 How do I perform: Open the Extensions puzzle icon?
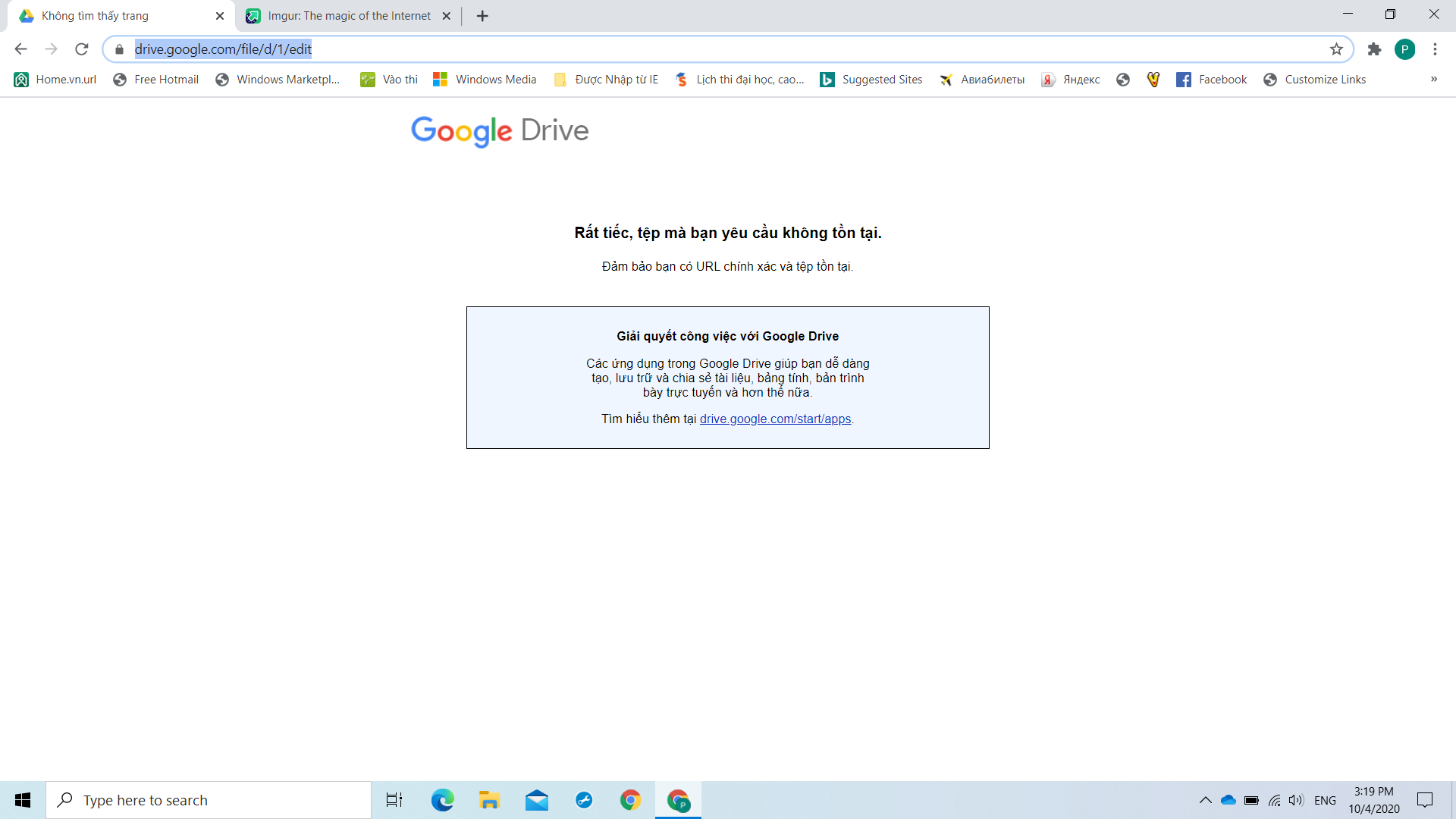coord(1374,49)
